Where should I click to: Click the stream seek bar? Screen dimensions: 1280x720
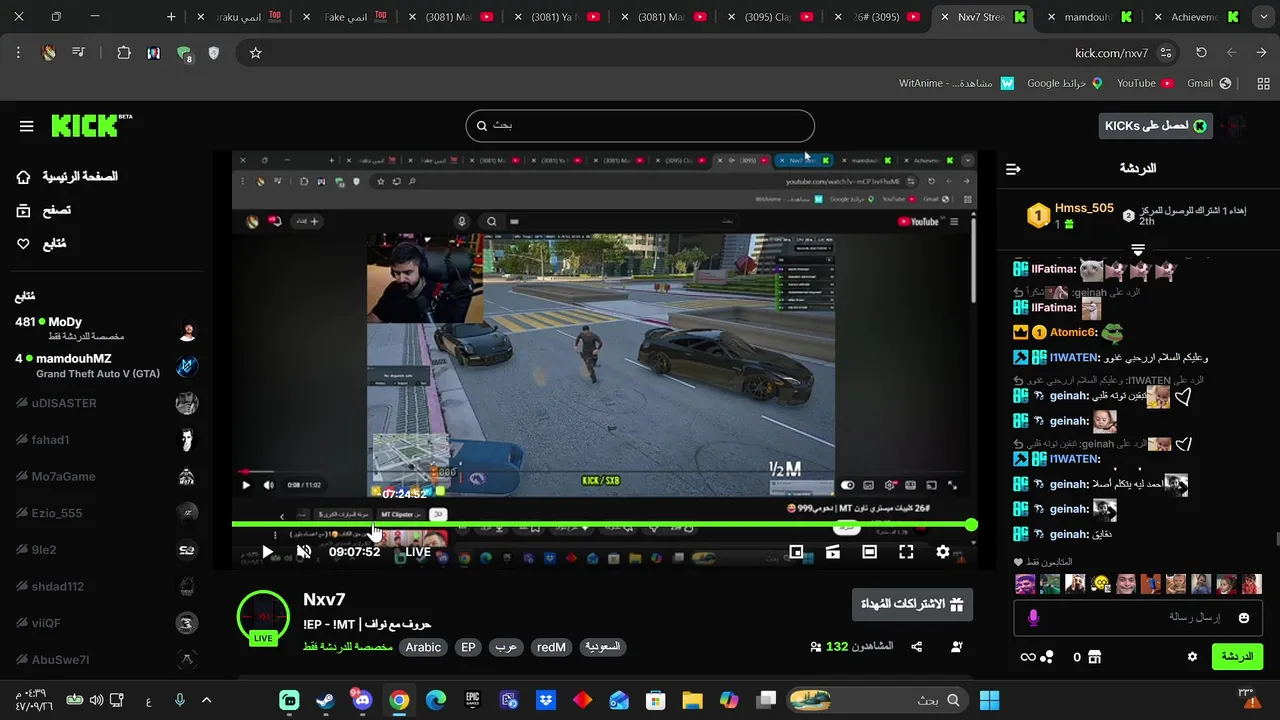pos(602,524)
